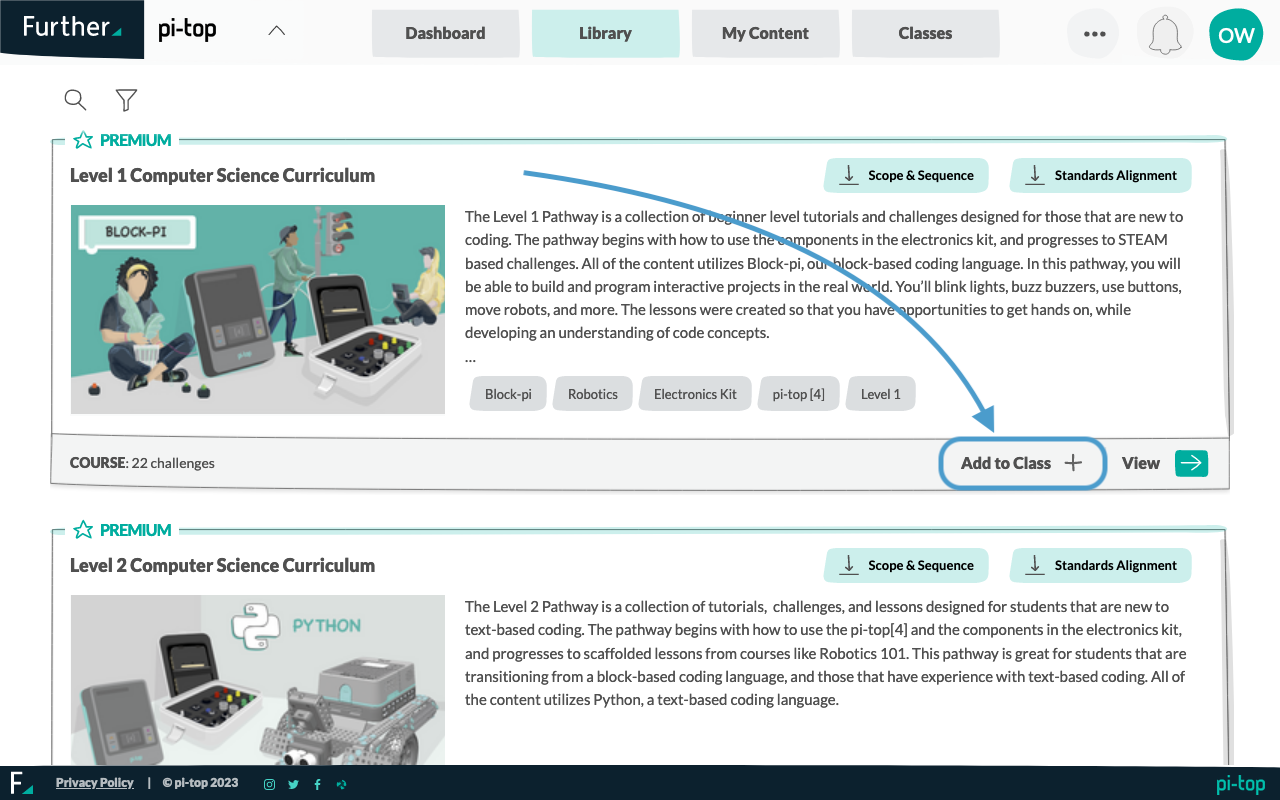Open the notifications bell
The width and height of the screenshot is (1280, 800).
click(1165, 34)
